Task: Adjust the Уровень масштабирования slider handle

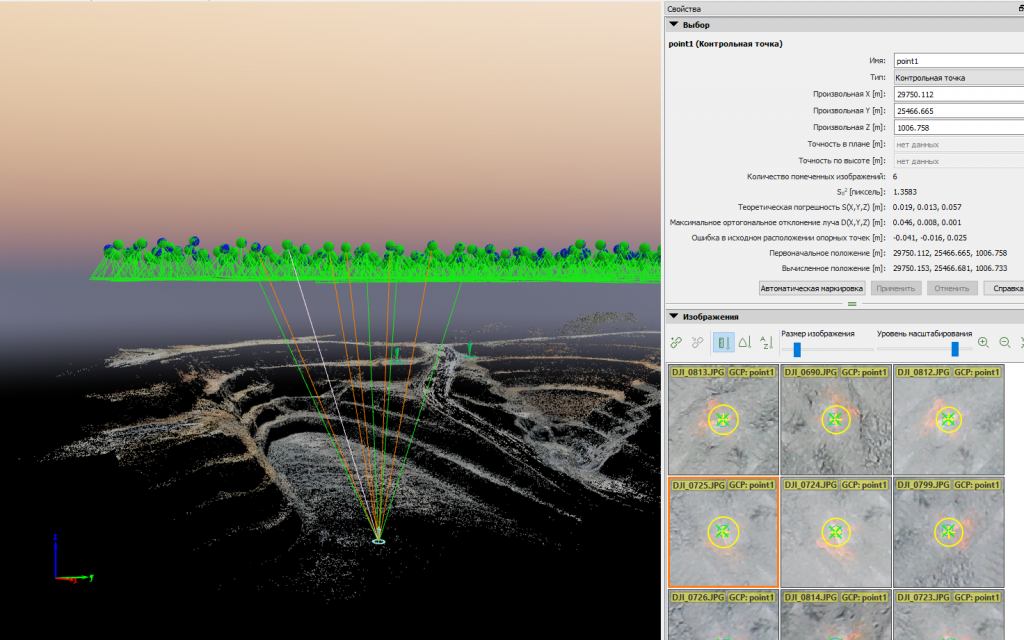Action: tap(955, 349)
